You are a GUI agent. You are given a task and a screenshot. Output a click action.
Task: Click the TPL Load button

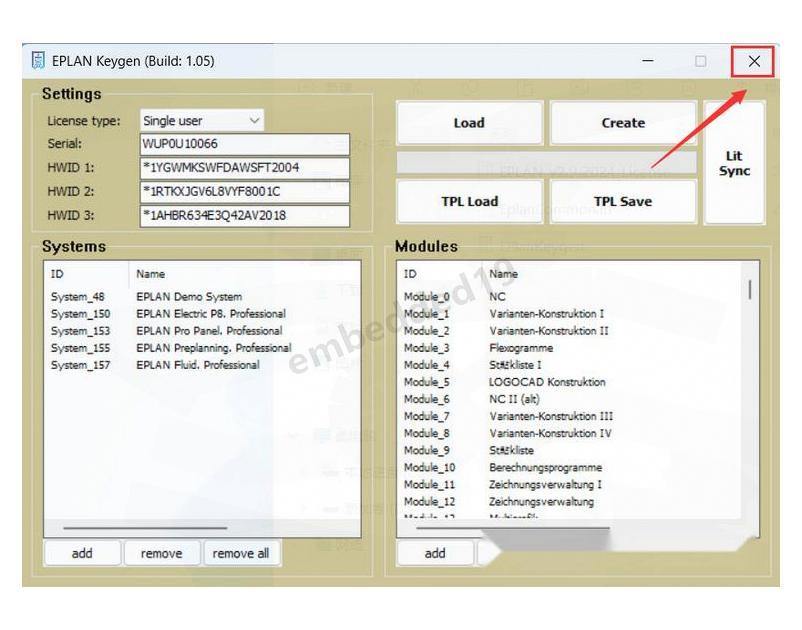[469, 201]
